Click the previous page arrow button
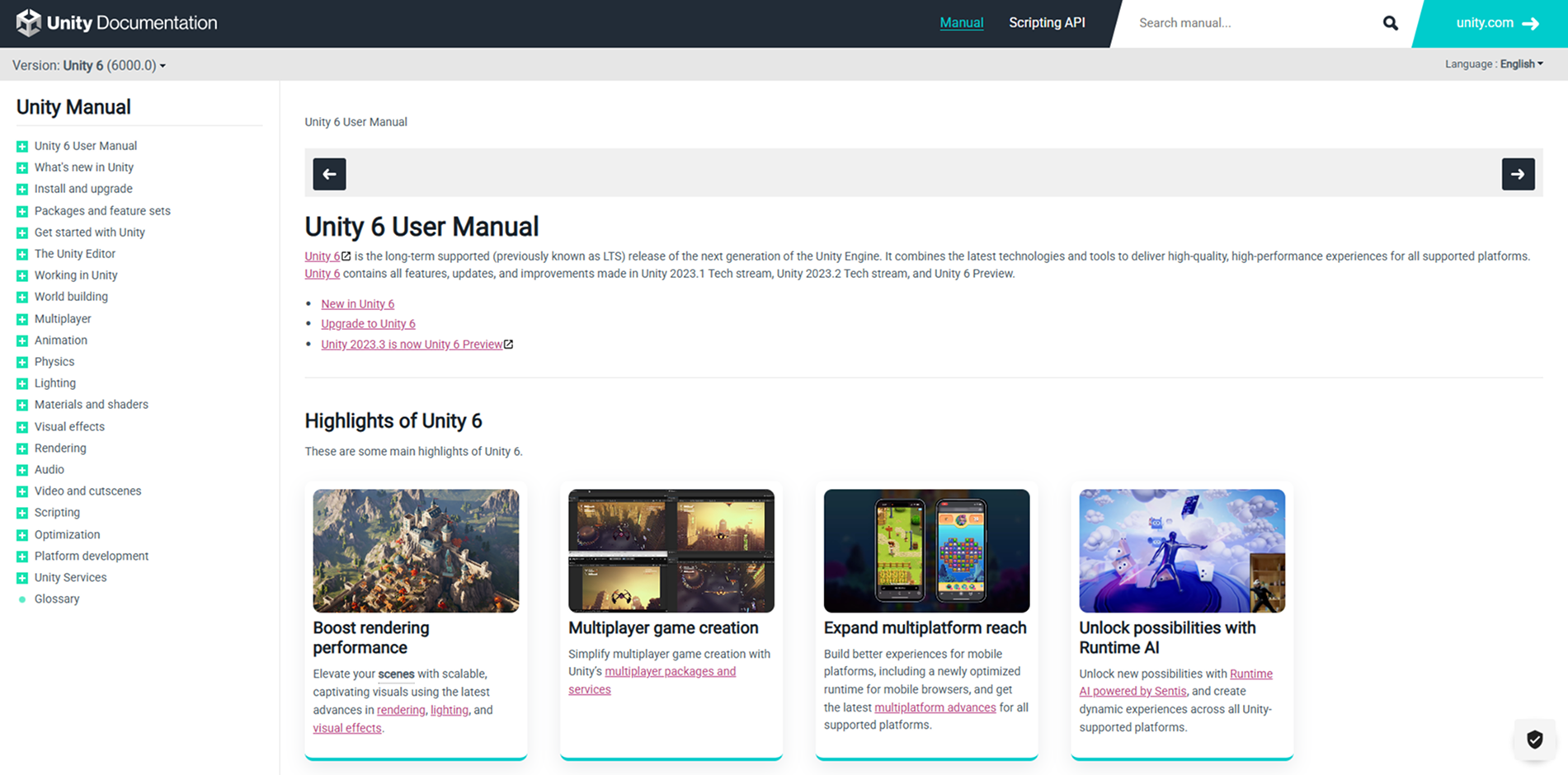Viewport: 1568px width, 775px height. [329, 174]
